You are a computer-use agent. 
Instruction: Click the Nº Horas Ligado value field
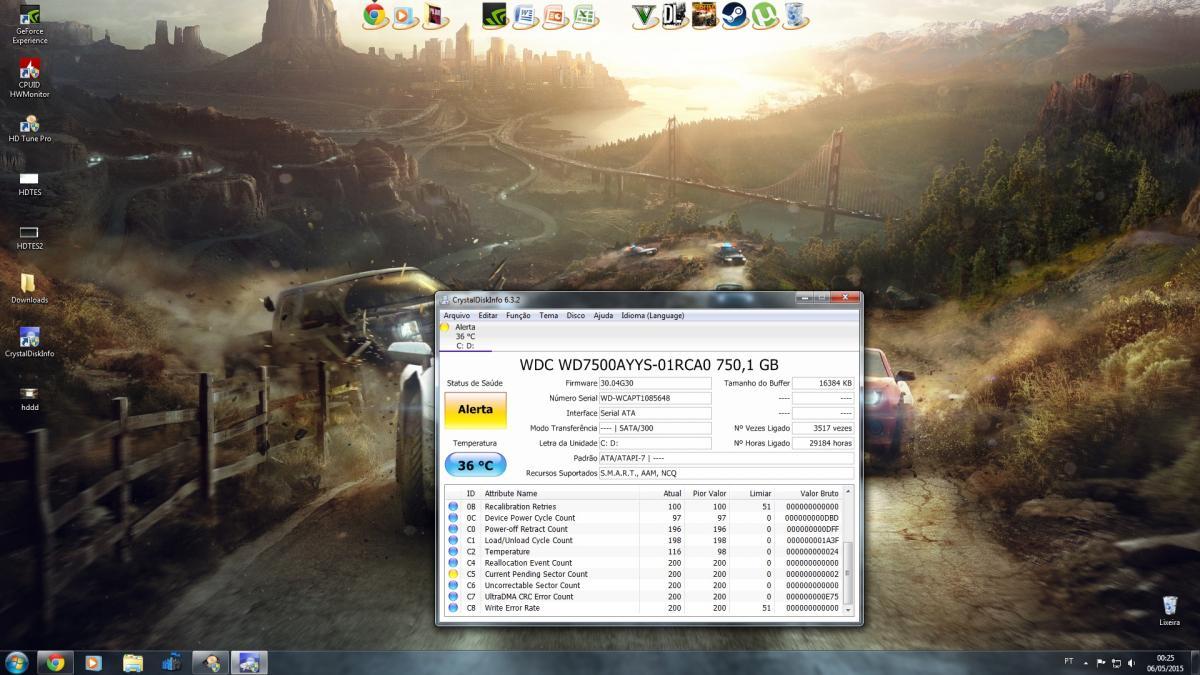pyautogui.click(x=823, y=443)
